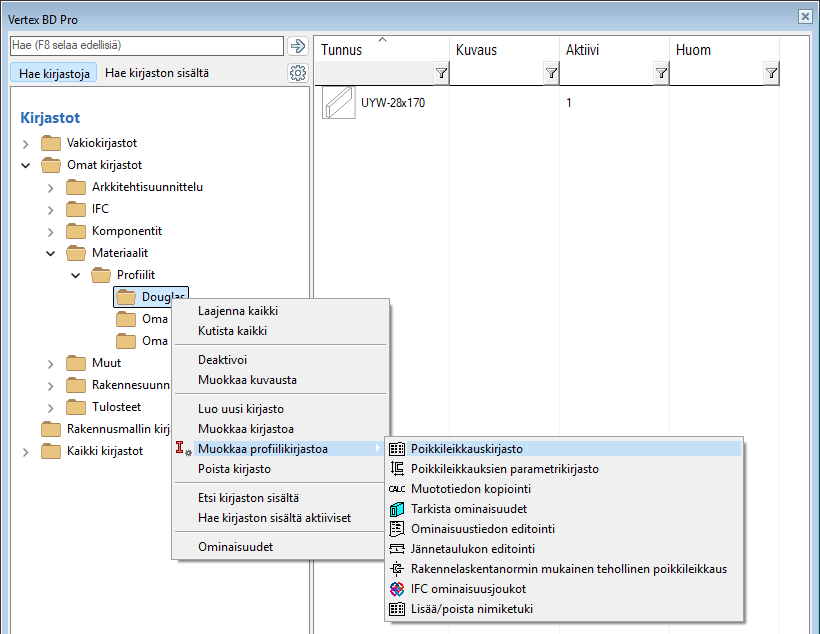The width and height of the screenshot is (820, 634).
Task: Collapse the Materiaalit tree folder
Action: [51, 254]
